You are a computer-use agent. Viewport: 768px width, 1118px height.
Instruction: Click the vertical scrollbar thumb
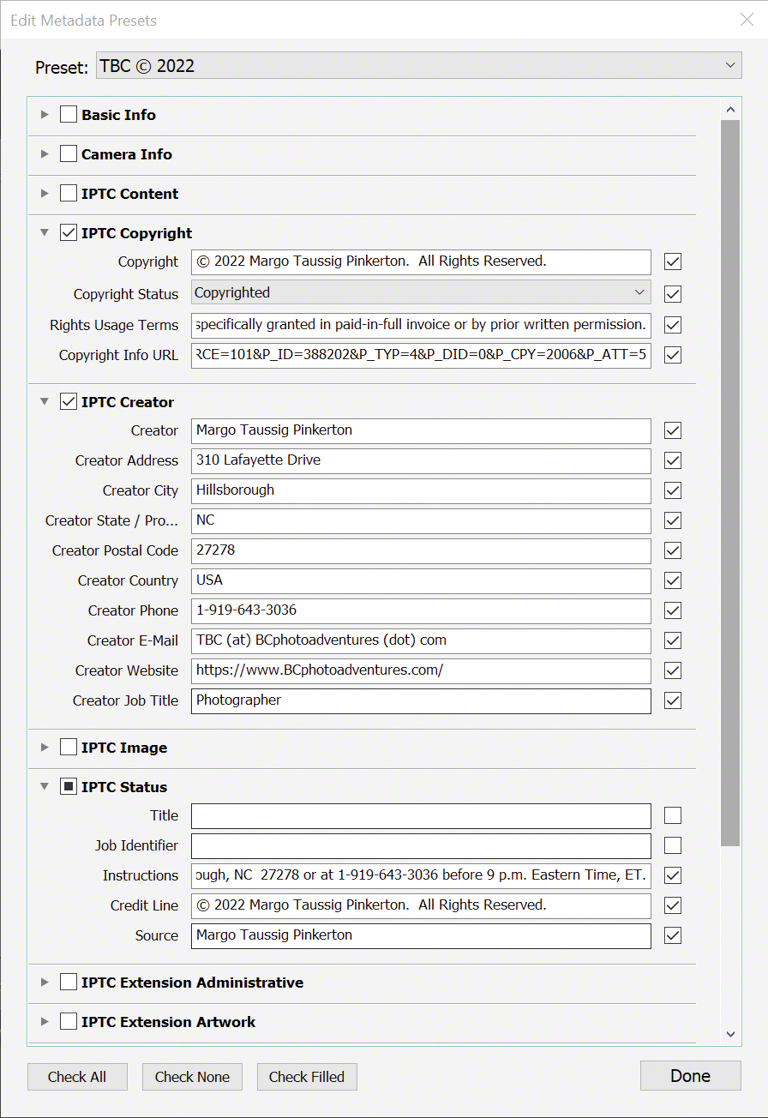pyautogui.click(x=730, y=483)
